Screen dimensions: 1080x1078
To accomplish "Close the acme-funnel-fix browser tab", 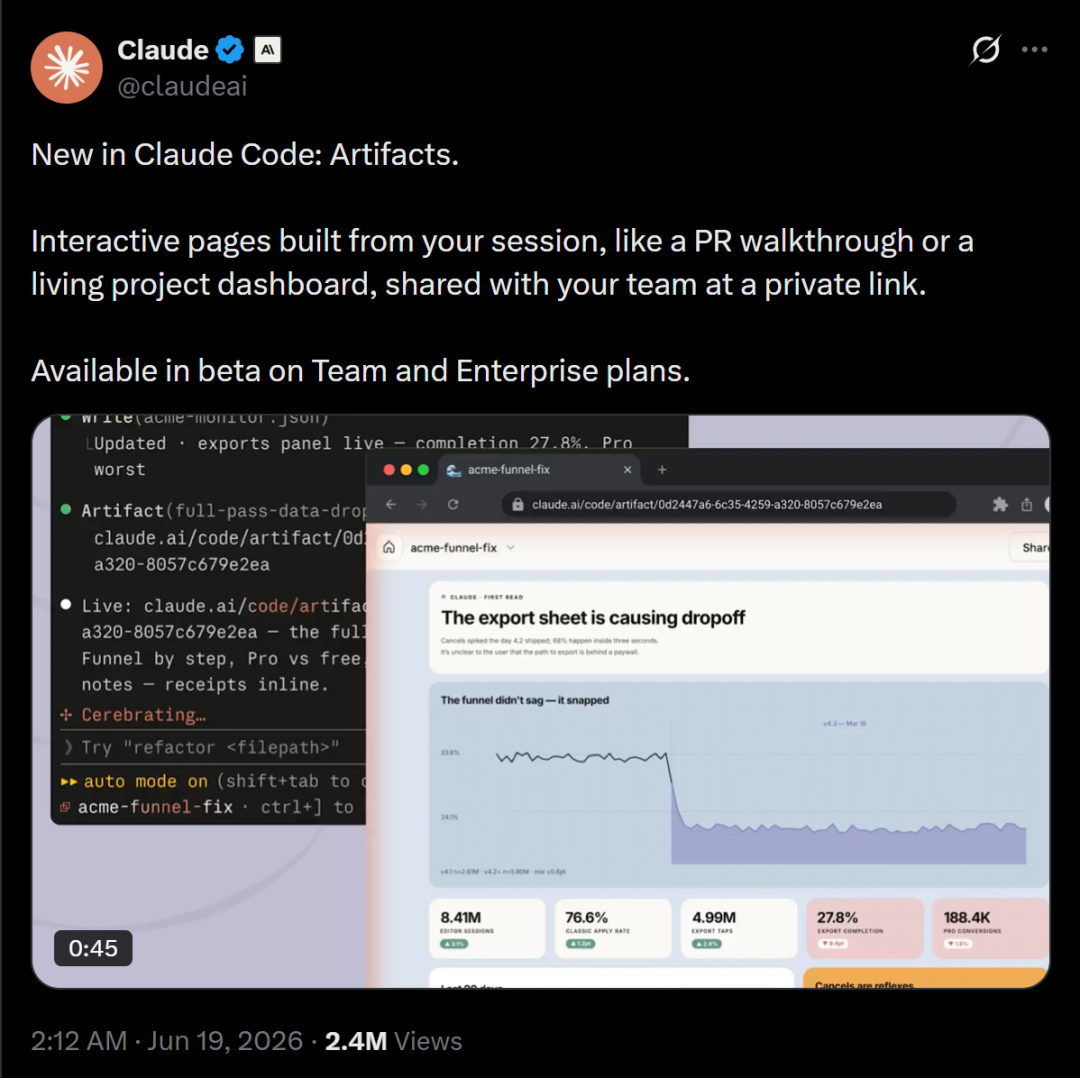I will point(627,470).
